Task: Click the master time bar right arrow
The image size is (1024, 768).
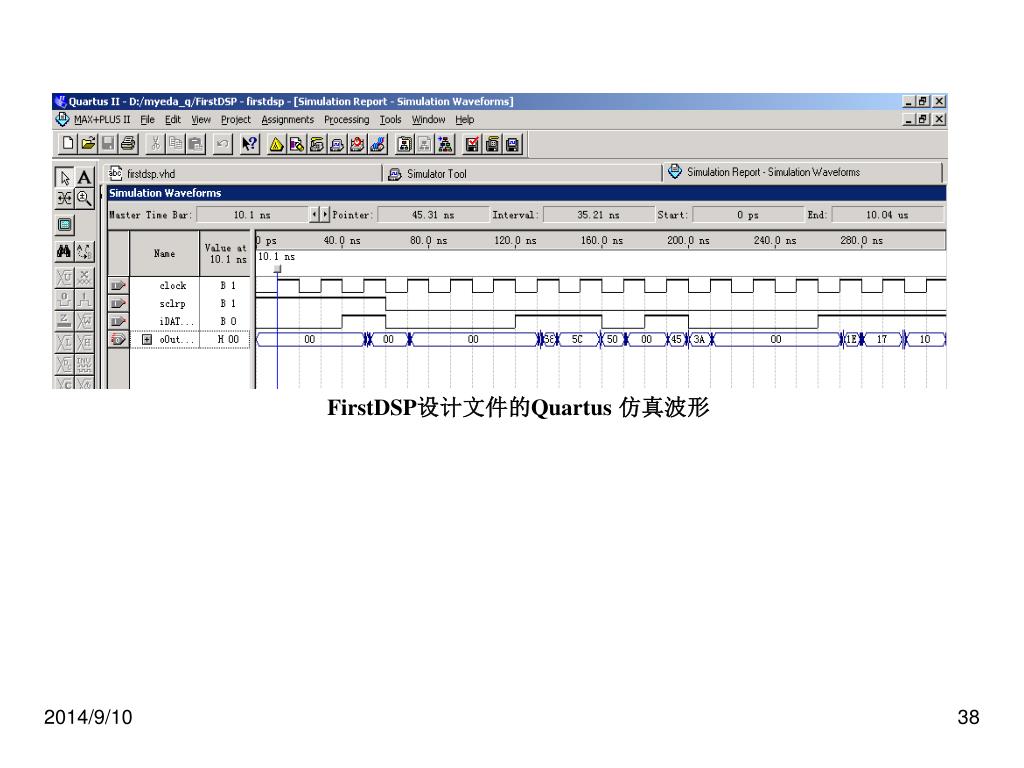Action: pyautogui.click(x=325, y=214)
